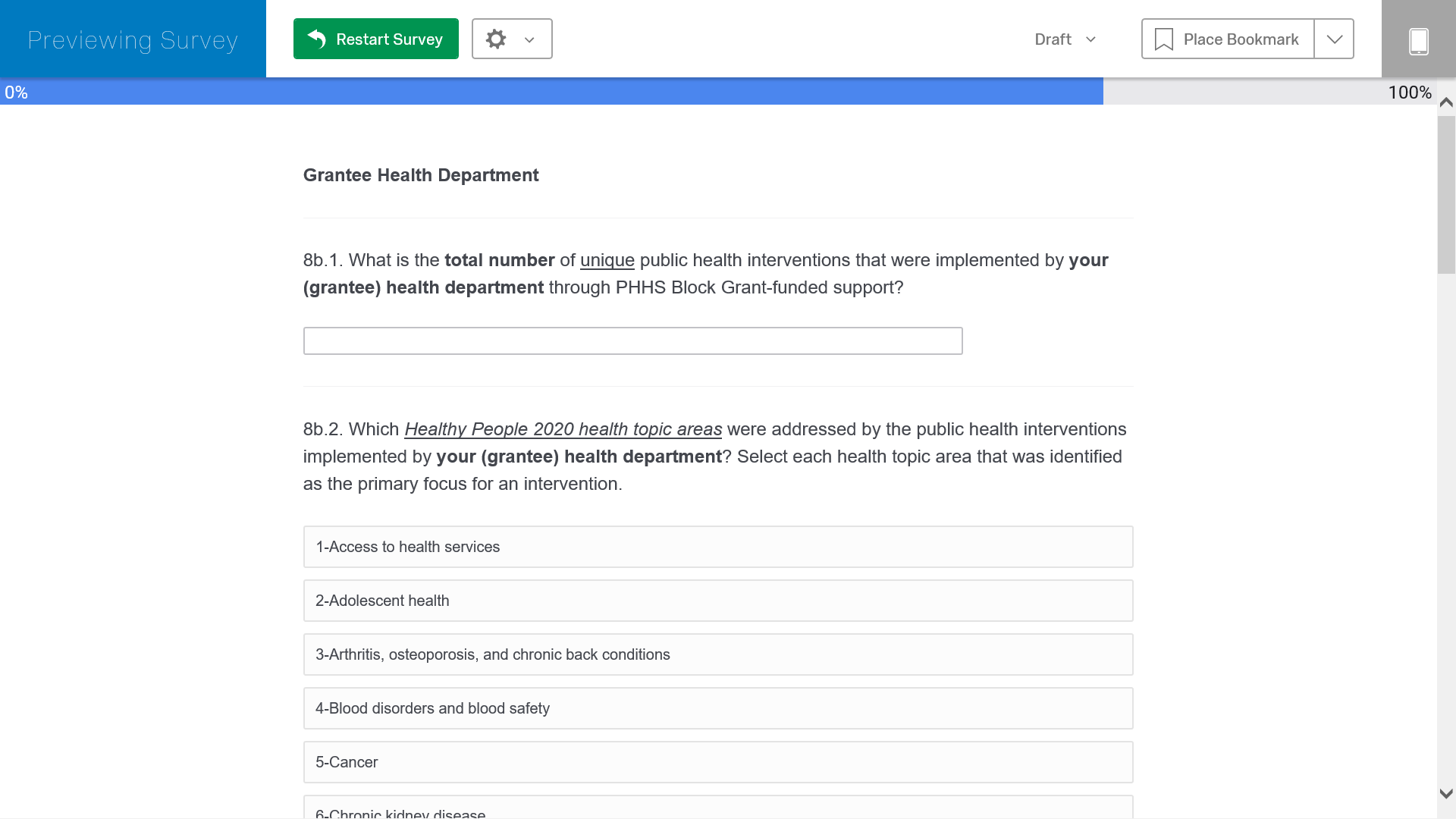Toggle the mobile device preview icon
Screen dimensions: 1456x819
pyautogui.click(x=1418, y=40)
